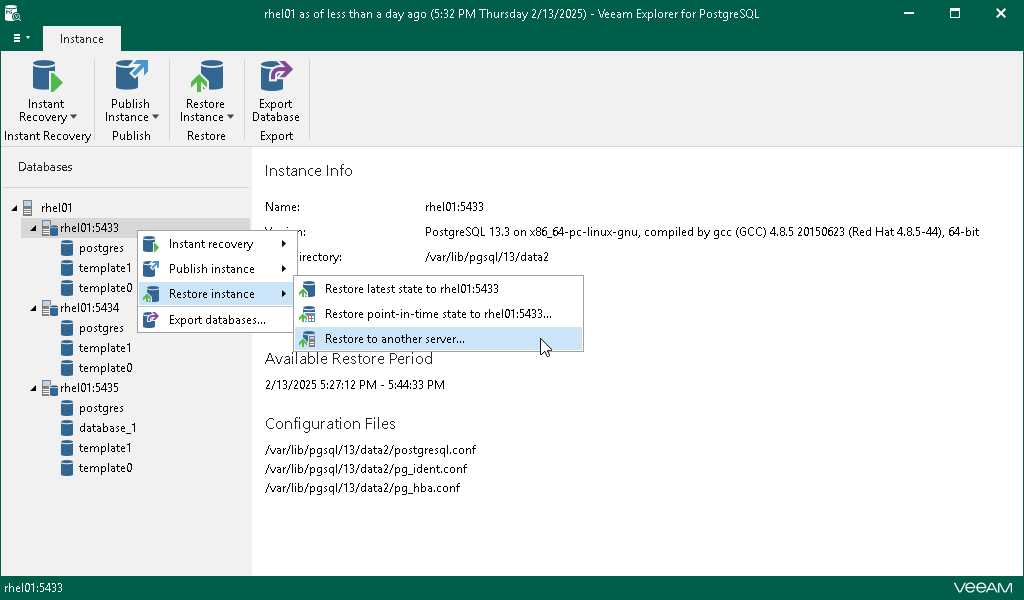Screen dimensions: 1024x600
Task: Click the Export databases context menu icon
Action: click(150, 320)
